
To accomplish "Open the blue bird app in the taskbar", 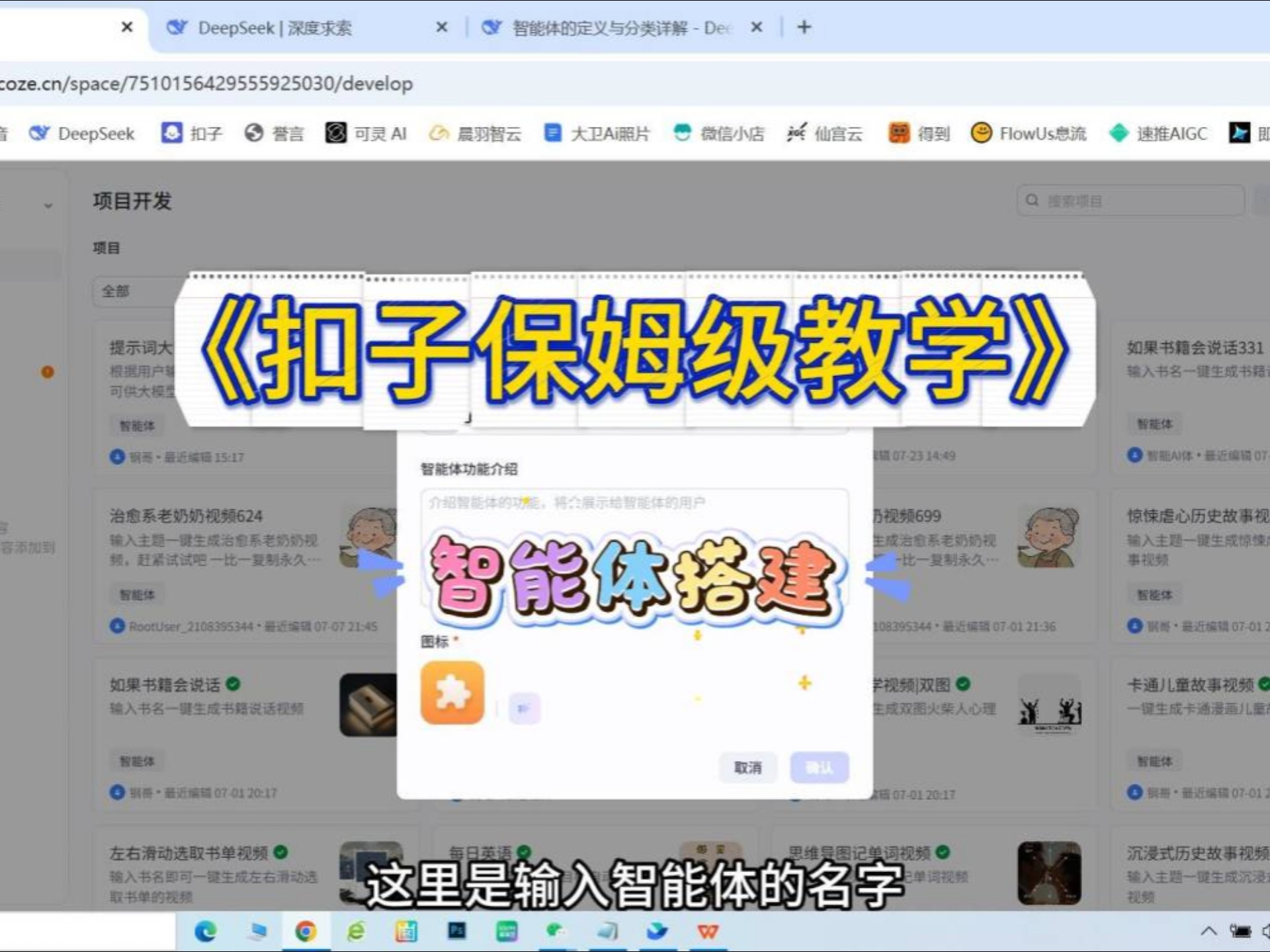I will click(x=657, y=932).
